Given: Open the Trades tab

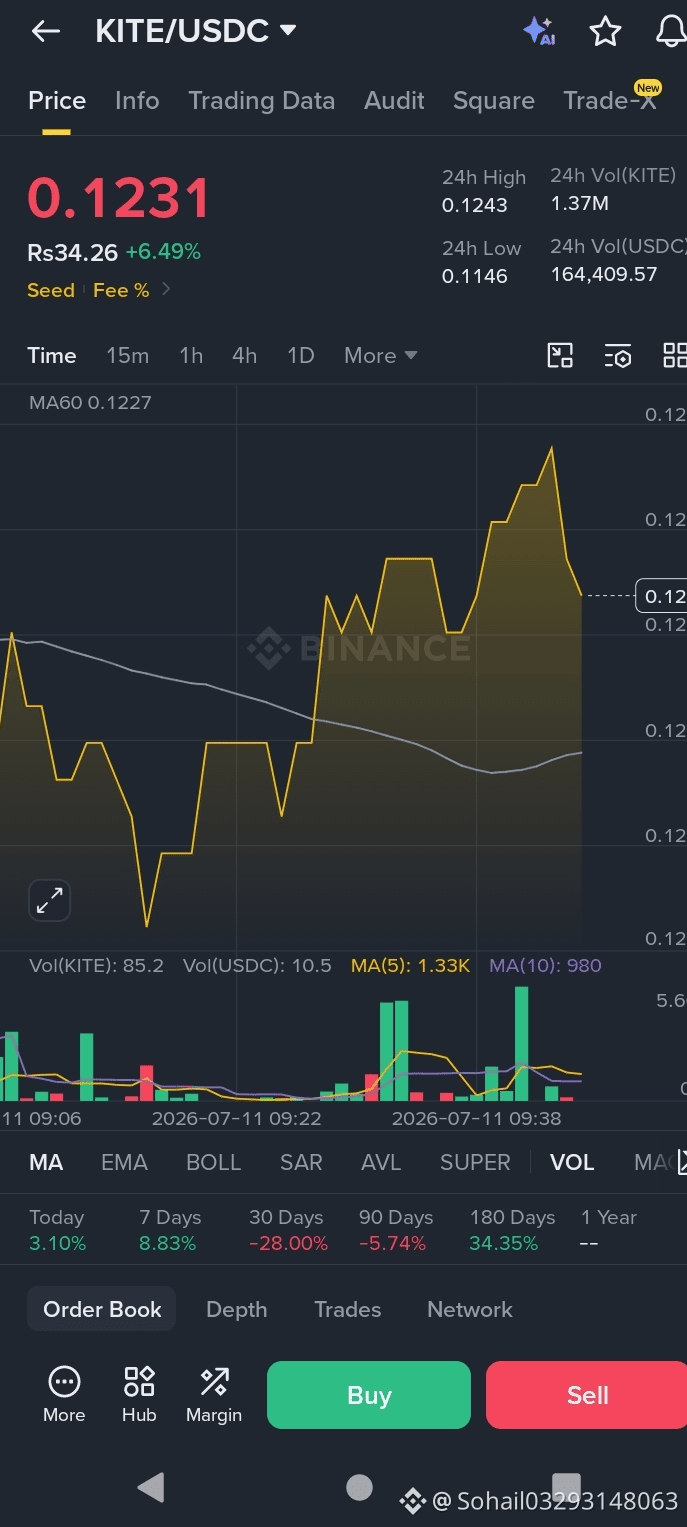Looking at the screenshot, I should coord(347,1309).
